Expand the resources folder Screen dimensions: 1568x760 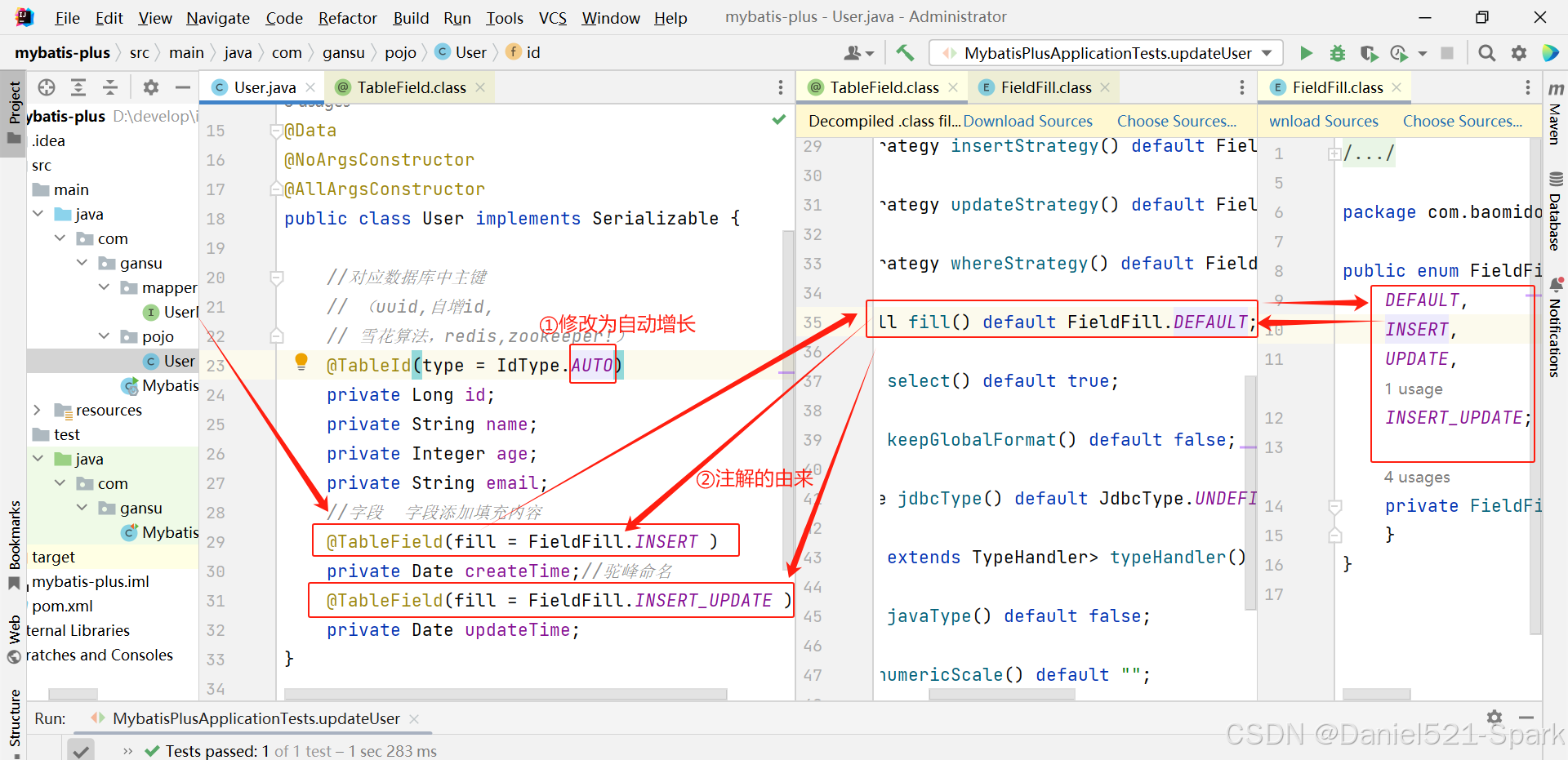point(38,410)
